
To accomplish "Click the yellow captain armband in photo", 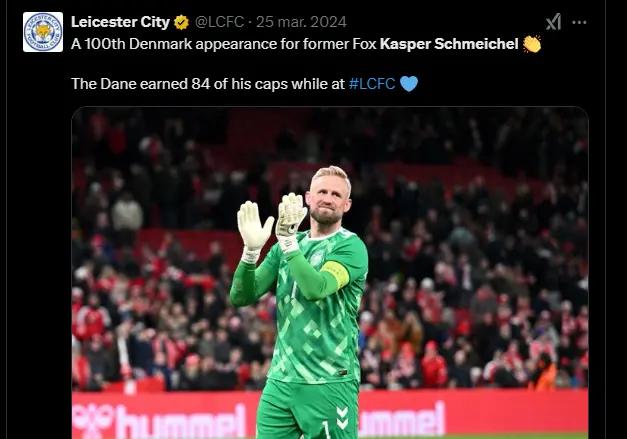I will tap(337, 274).
